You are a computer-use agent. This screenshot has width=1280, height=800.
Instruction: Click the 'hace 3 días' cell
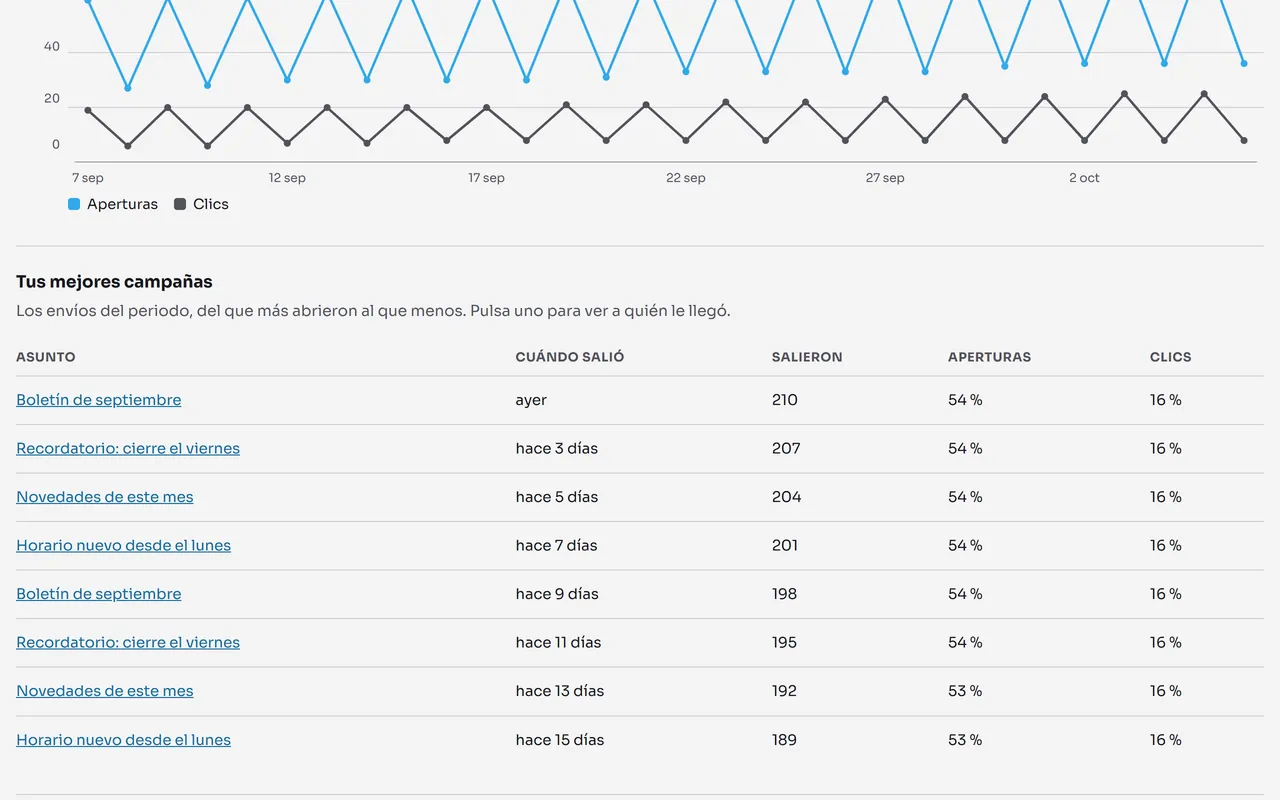point(557,448)
